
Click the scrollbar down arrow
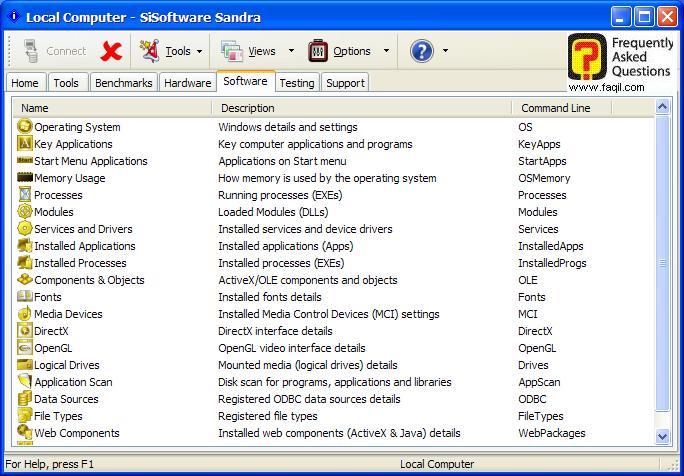point(662,436)
